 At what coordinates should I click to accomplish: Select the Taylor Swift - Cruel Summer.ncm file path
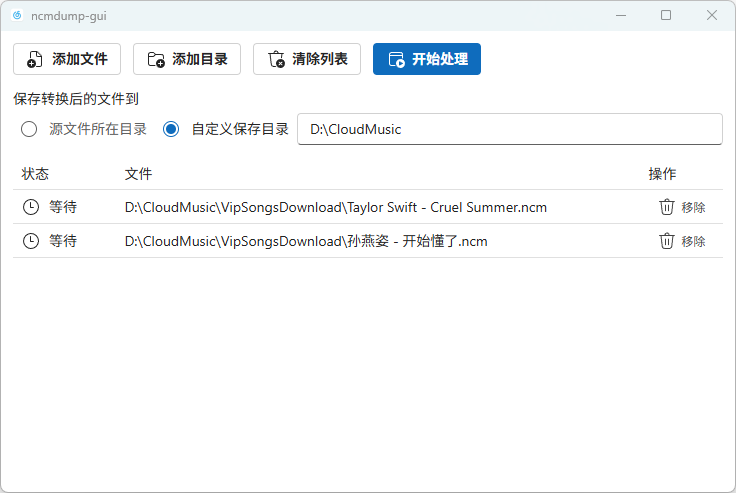[335, 207]
